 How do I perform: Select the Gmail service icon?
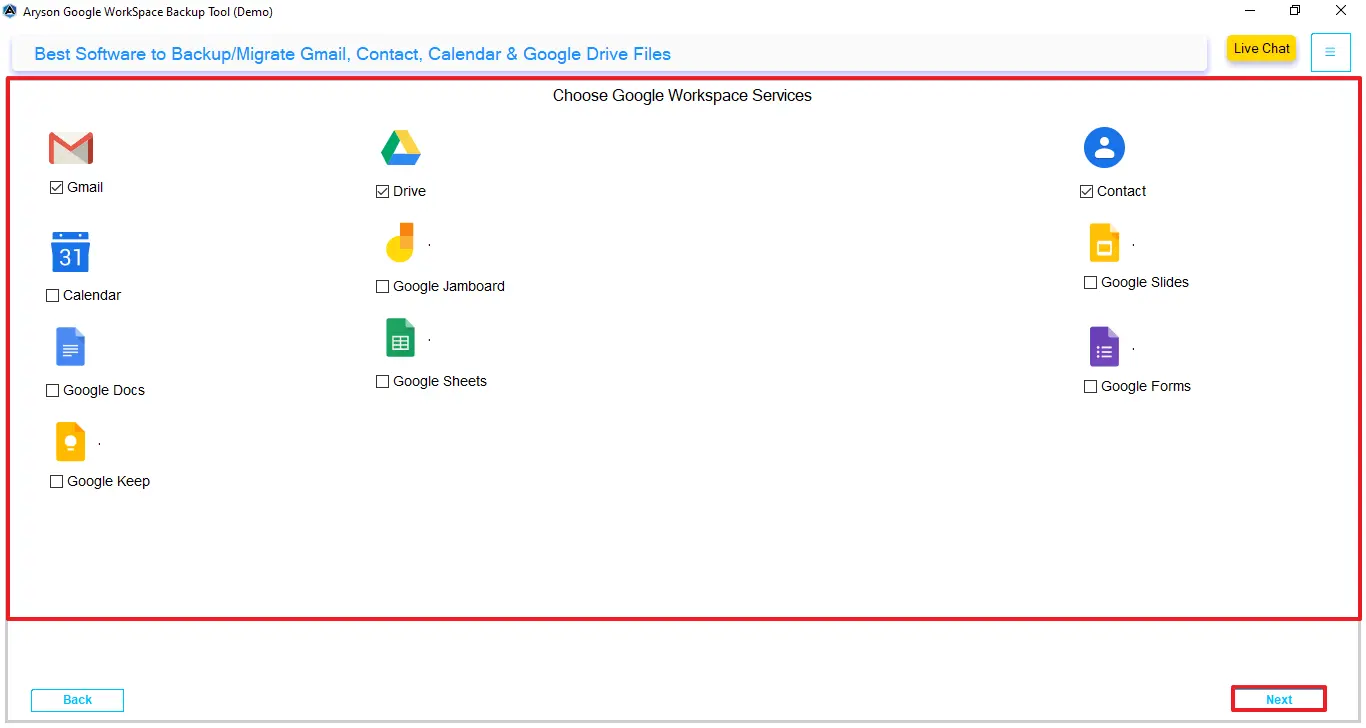pyautogui.click(x=71, y=147)
